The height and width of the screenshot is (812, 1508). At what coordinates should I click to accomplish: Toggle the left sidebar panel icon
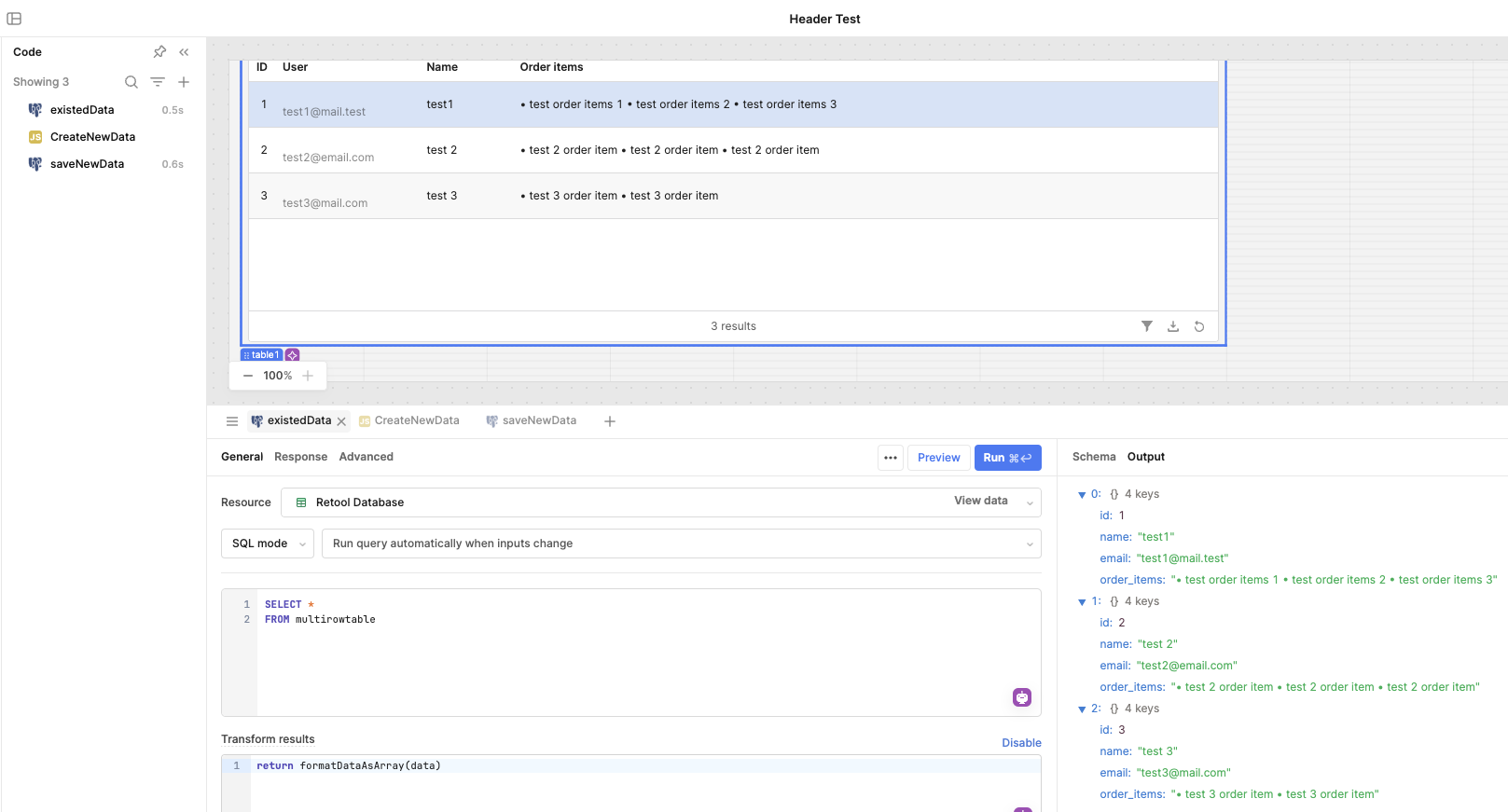click(x=14, y=19)
